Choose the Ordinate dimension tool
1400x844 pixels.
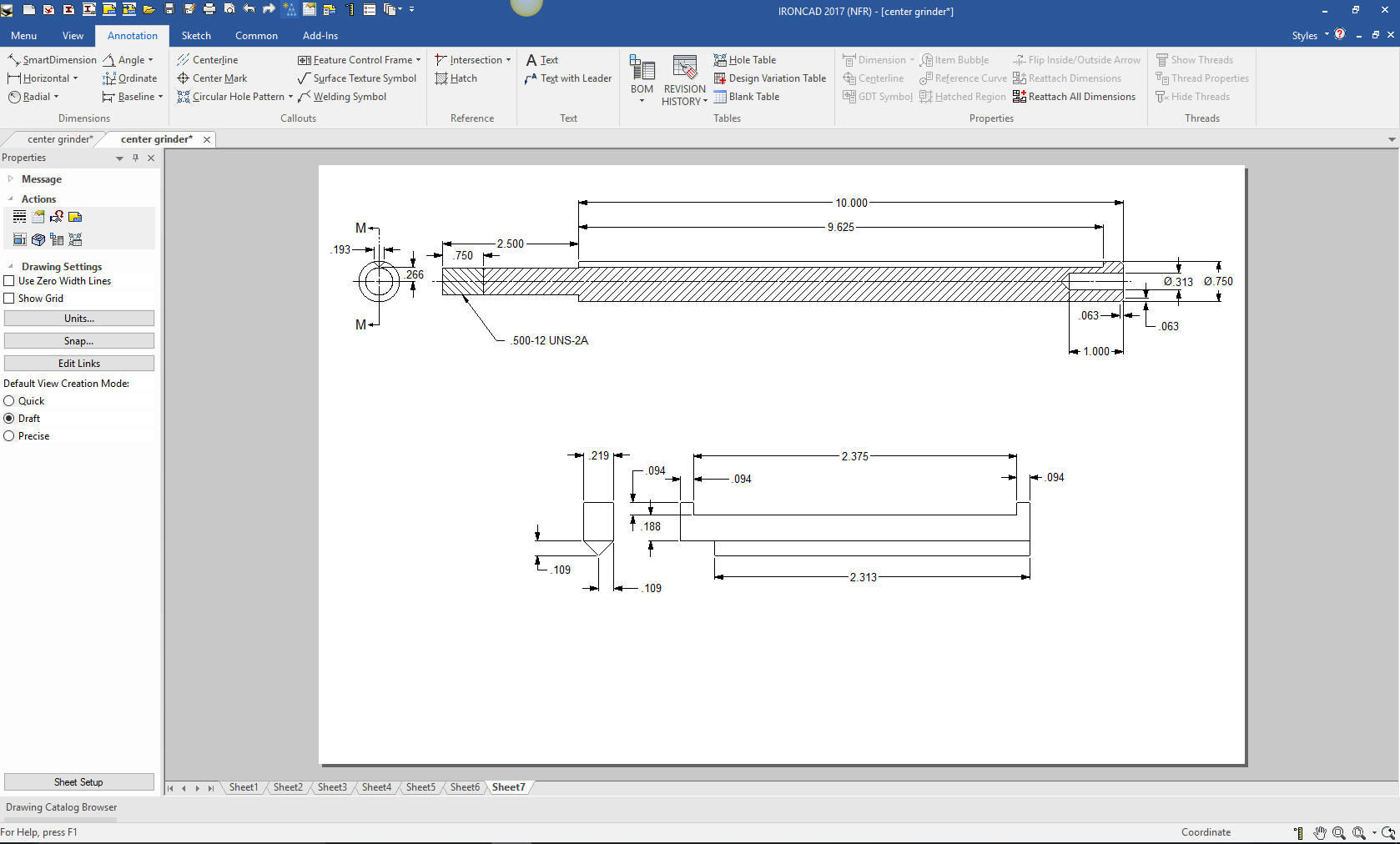[129, 78]
